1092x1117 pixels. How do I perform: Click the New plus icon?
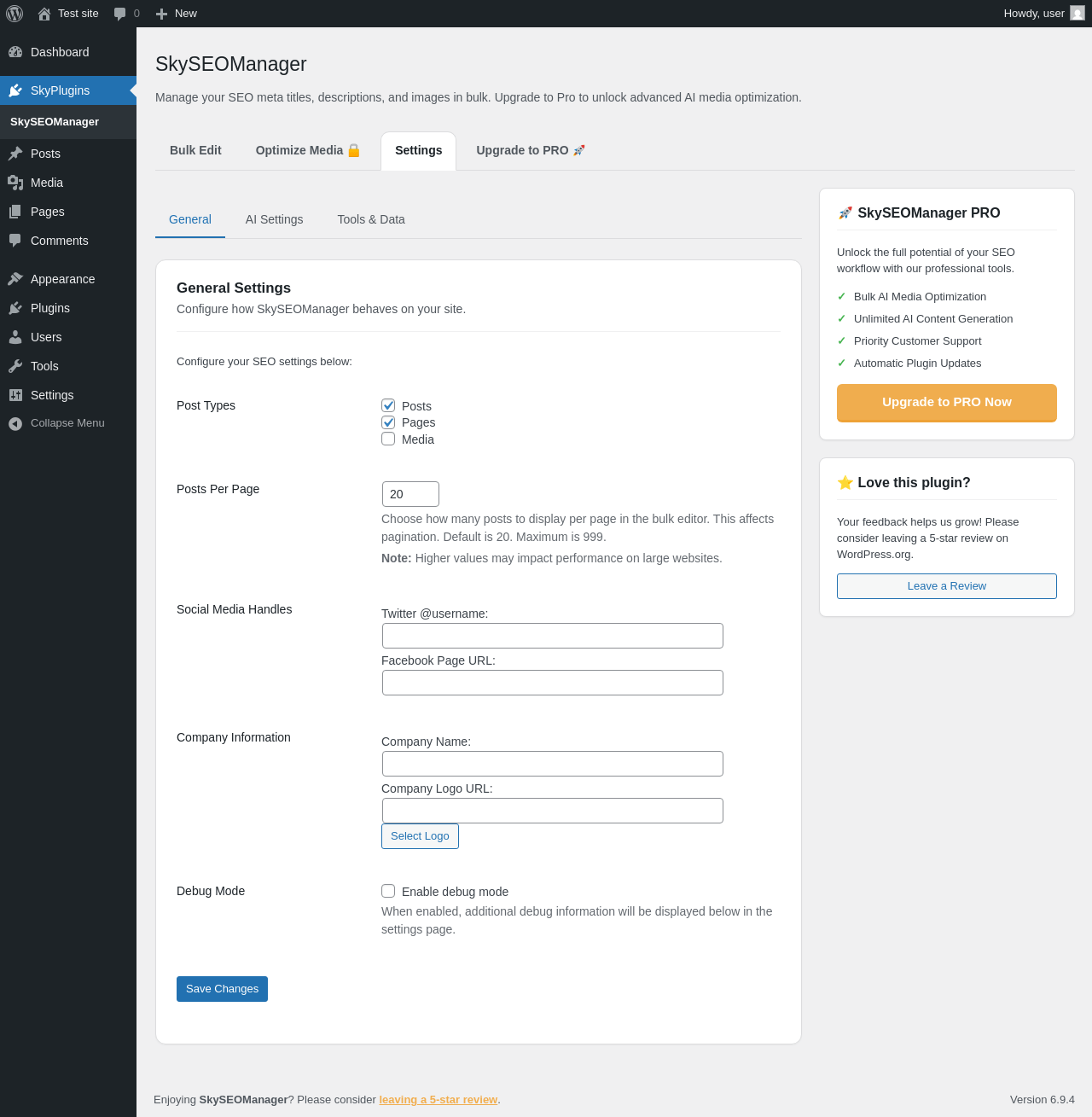[161, 14]
